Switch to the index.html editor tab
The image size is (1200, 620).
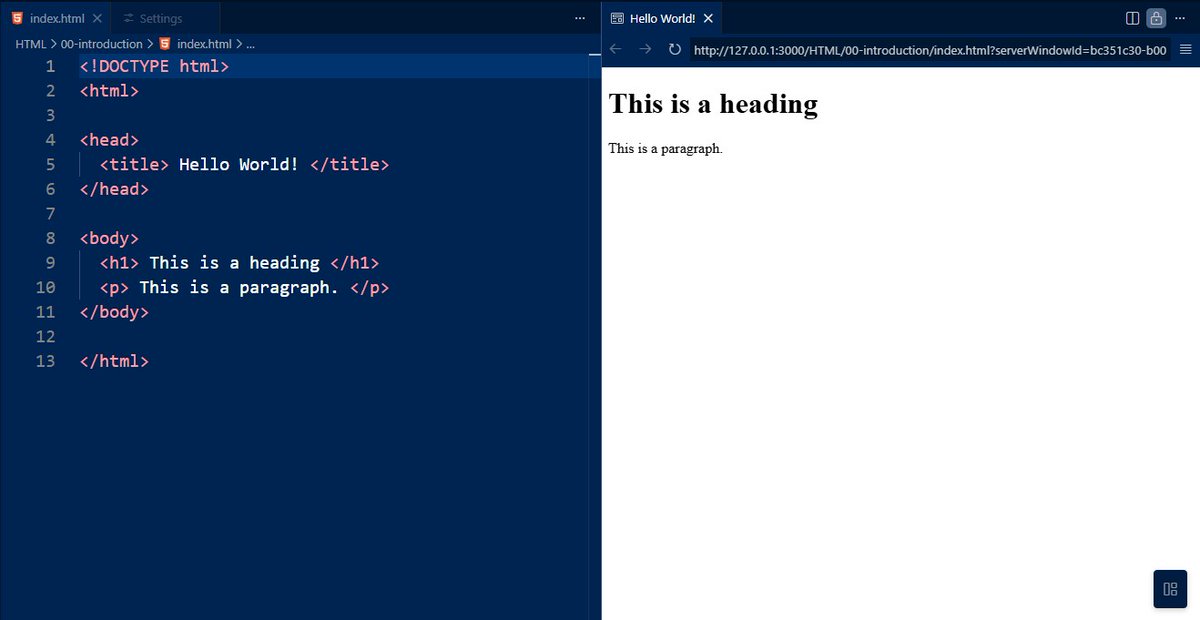pos(55,19)
